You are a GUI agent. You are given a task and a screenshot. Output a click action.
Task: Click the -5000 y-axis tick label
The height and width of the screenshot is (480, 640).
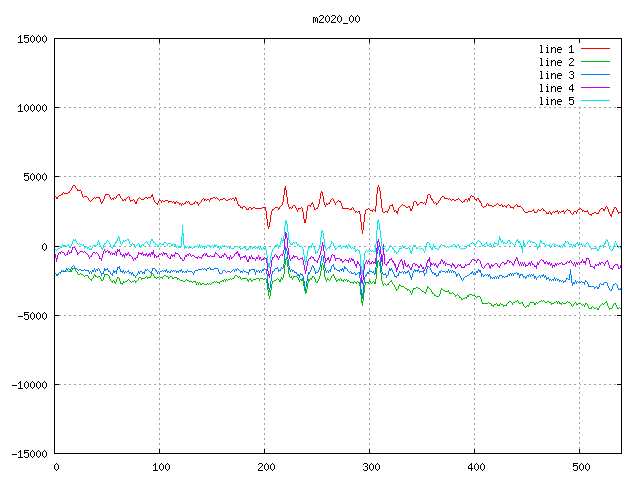pyautogui.click(x=32, y=315)
